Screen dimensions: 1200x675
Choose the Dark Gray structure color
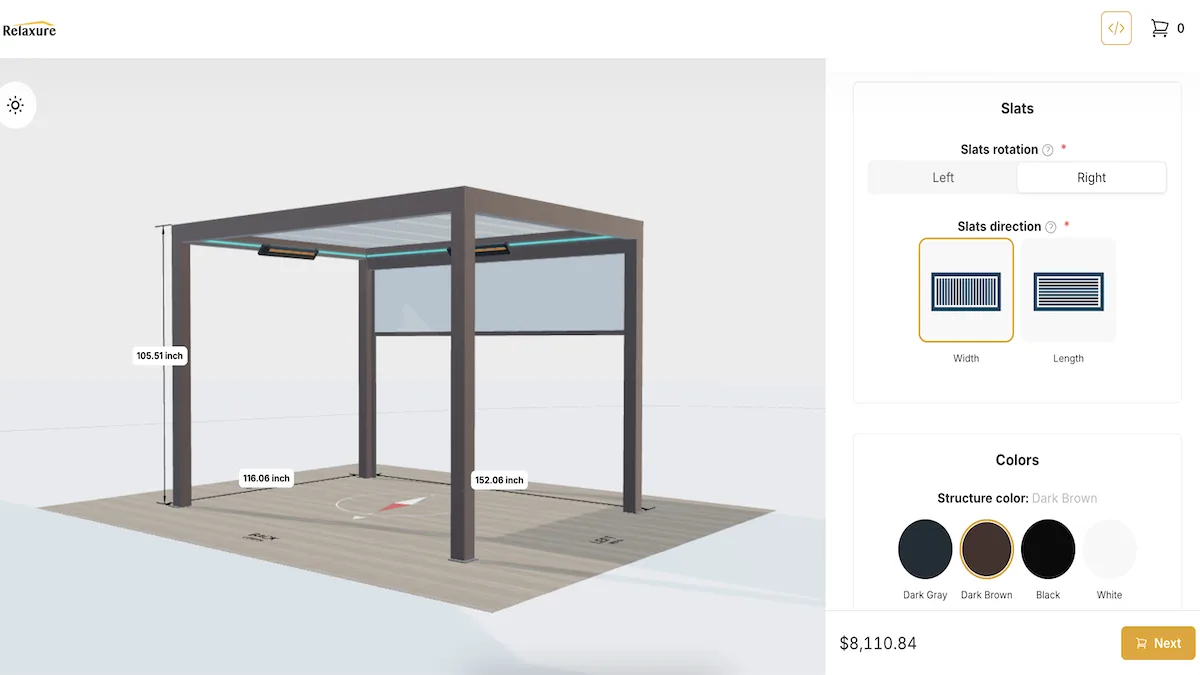click(x=925, y=549)
